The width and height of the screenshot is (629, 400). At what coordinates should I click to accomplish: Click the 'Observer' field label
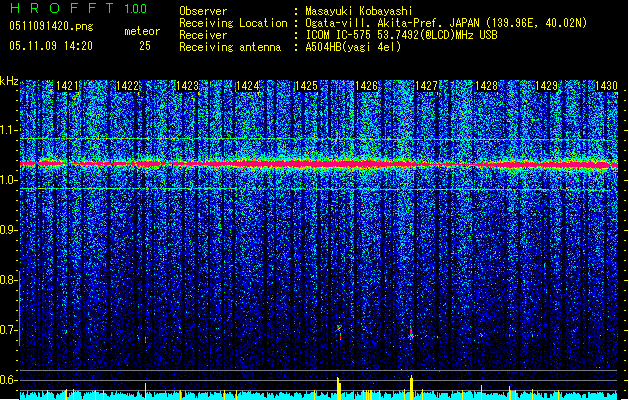click(203, 11)
